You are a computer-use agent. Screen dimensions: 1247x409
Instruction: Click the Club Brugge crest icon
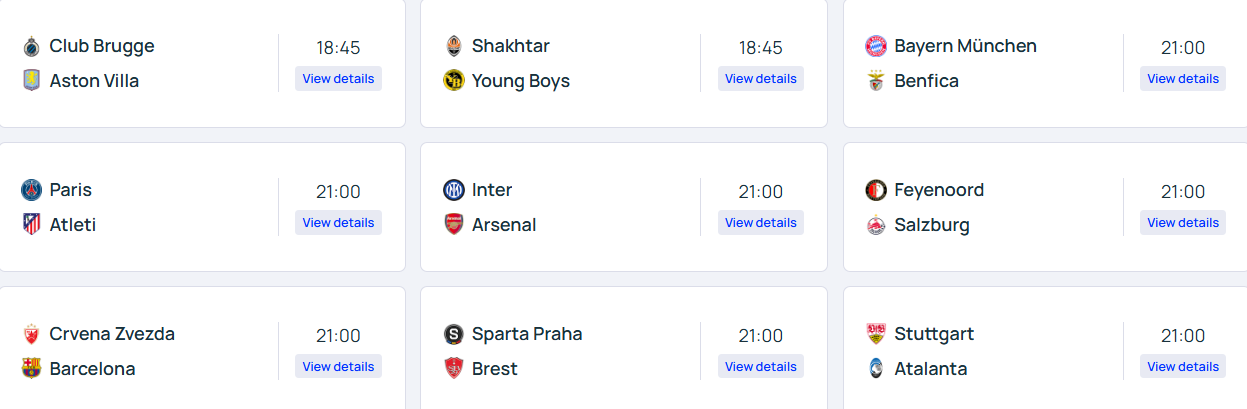31,46
